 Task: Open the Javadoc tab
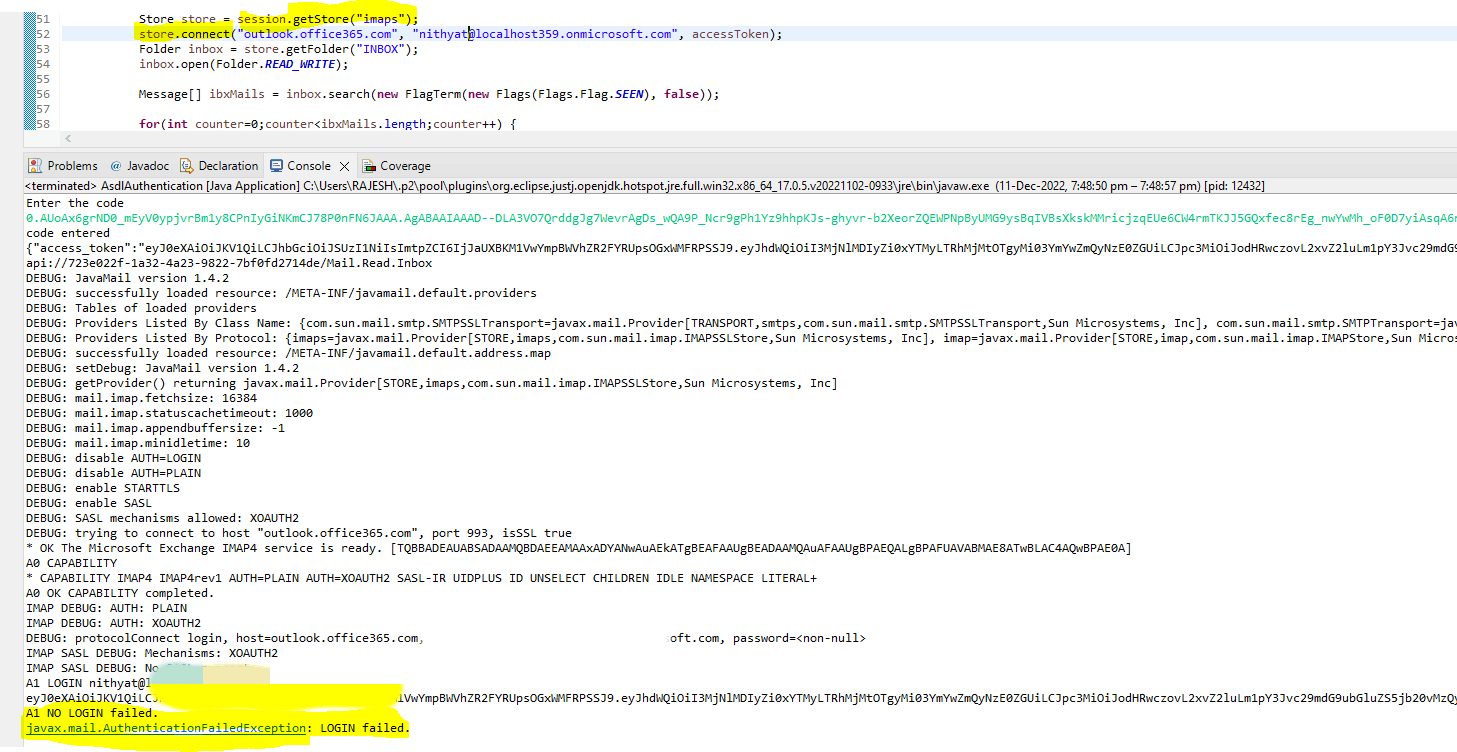click(x=146, y=166)
